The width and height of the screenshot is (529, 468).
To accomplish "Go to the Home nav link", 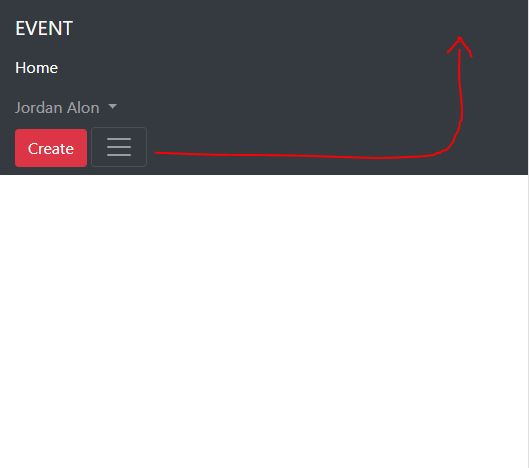I will pos(36,68).
